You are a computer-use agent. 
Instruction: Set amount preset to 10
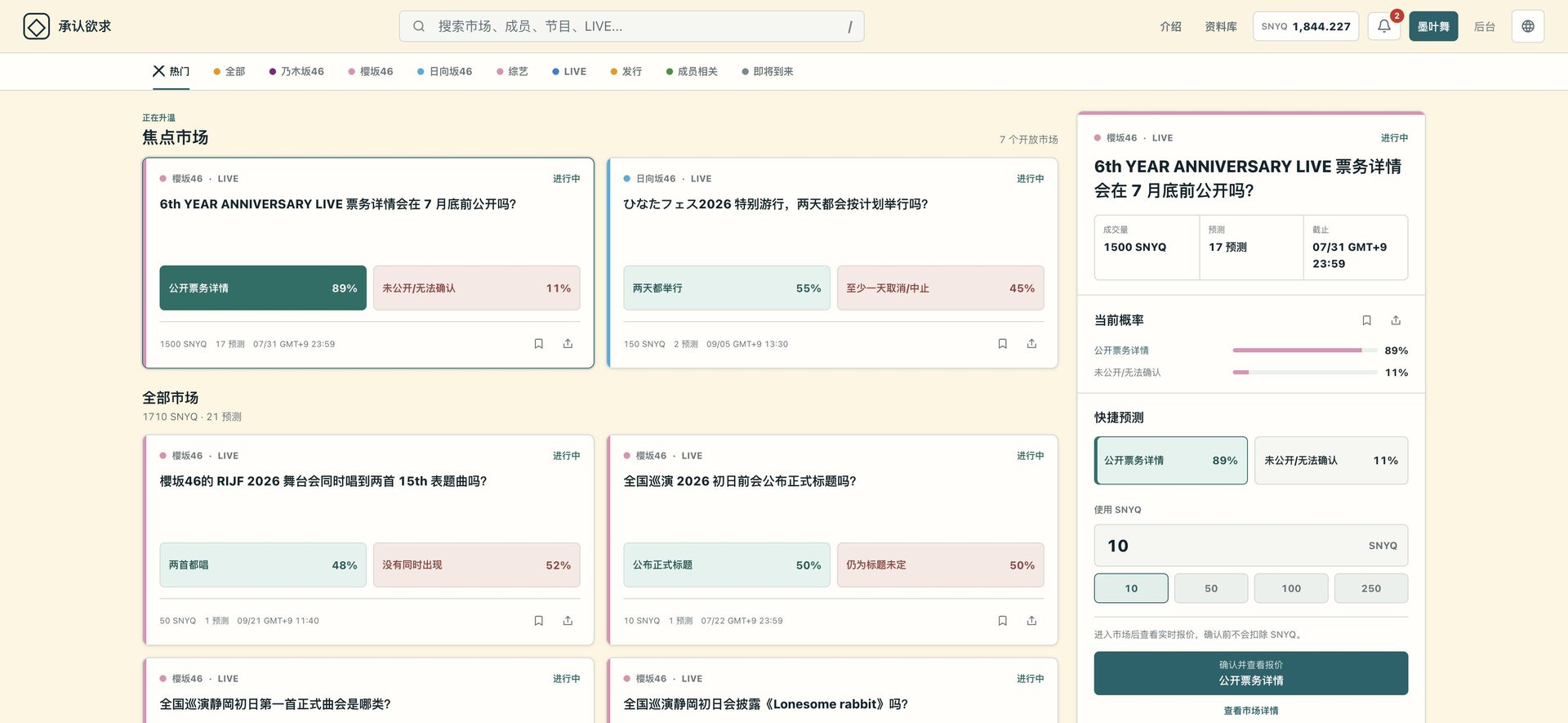pos(1131,588)
